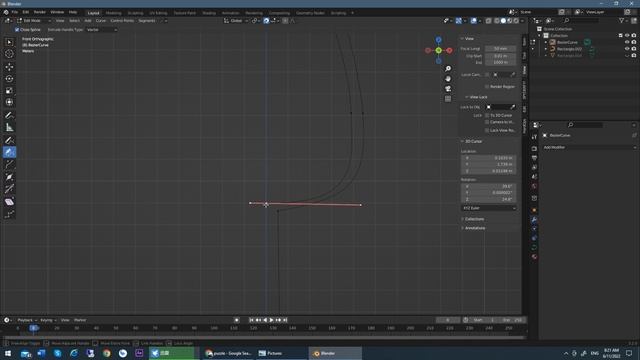Open the Add Modifier dropdown
640x360 pixels.
click(589, 147)
